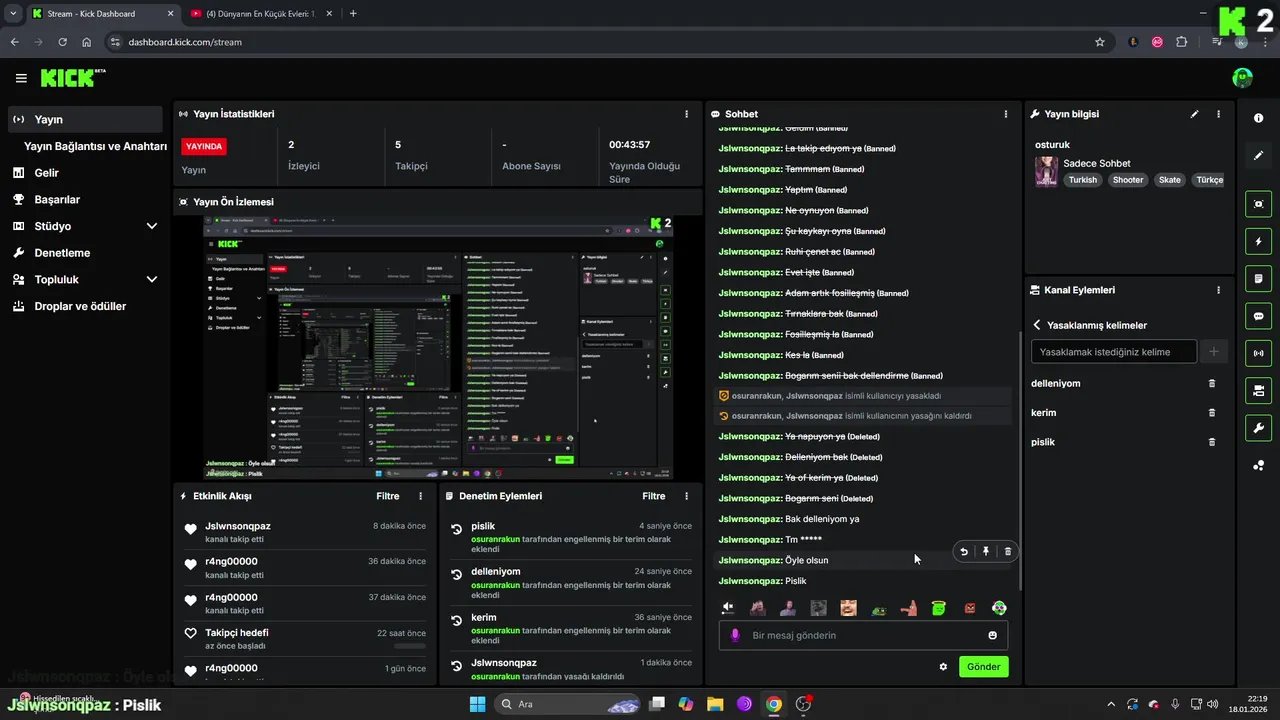The height and width of the screenshot is (720, 1280).
Task: Pin the hovered chat message
Action: pyautogui.click(x=986, y=551)
